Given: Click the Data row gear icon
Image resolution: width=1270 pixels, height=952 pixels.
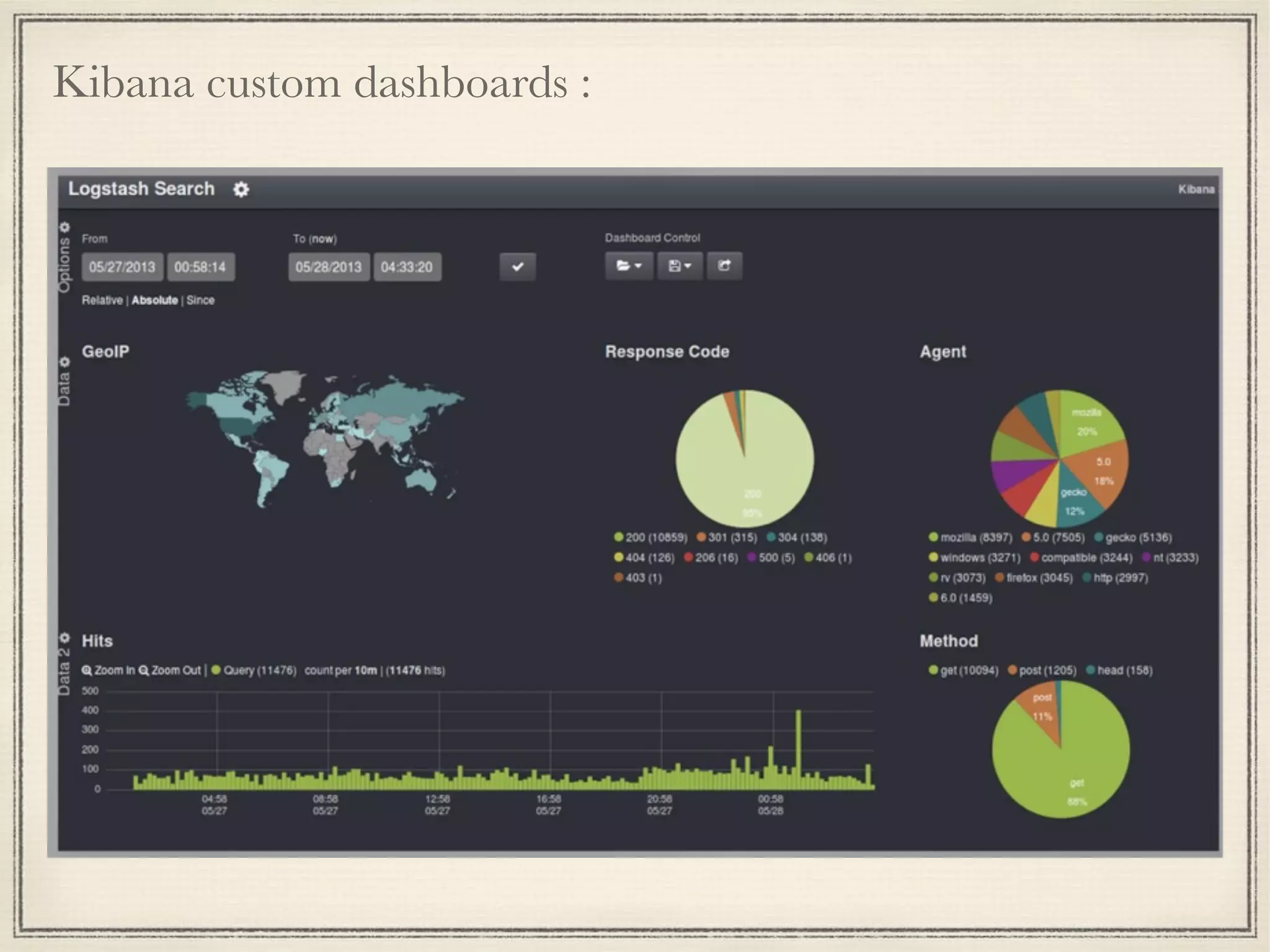Looking at the screenshot, I should coord(64,362).
